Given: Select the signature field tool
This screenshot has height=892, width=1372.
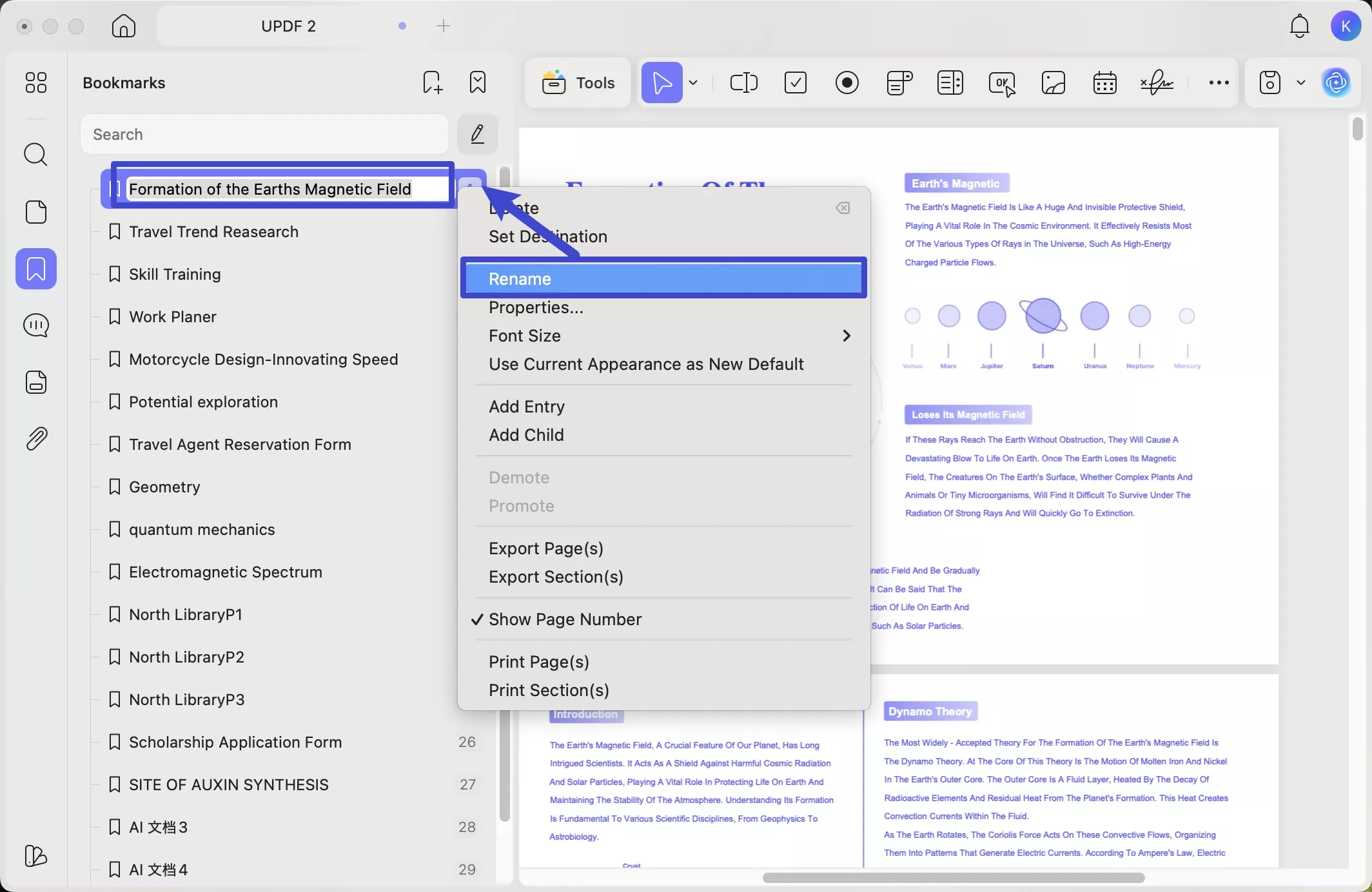Looking at the screenshot, I should coord(1157,82).
